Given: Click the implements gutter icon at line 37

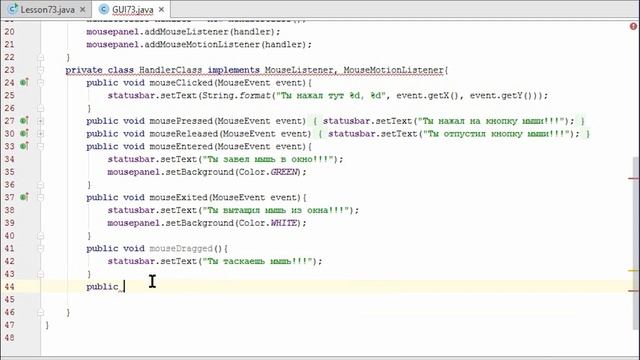Looking at the screenshot, I should (x=24, y=197).
